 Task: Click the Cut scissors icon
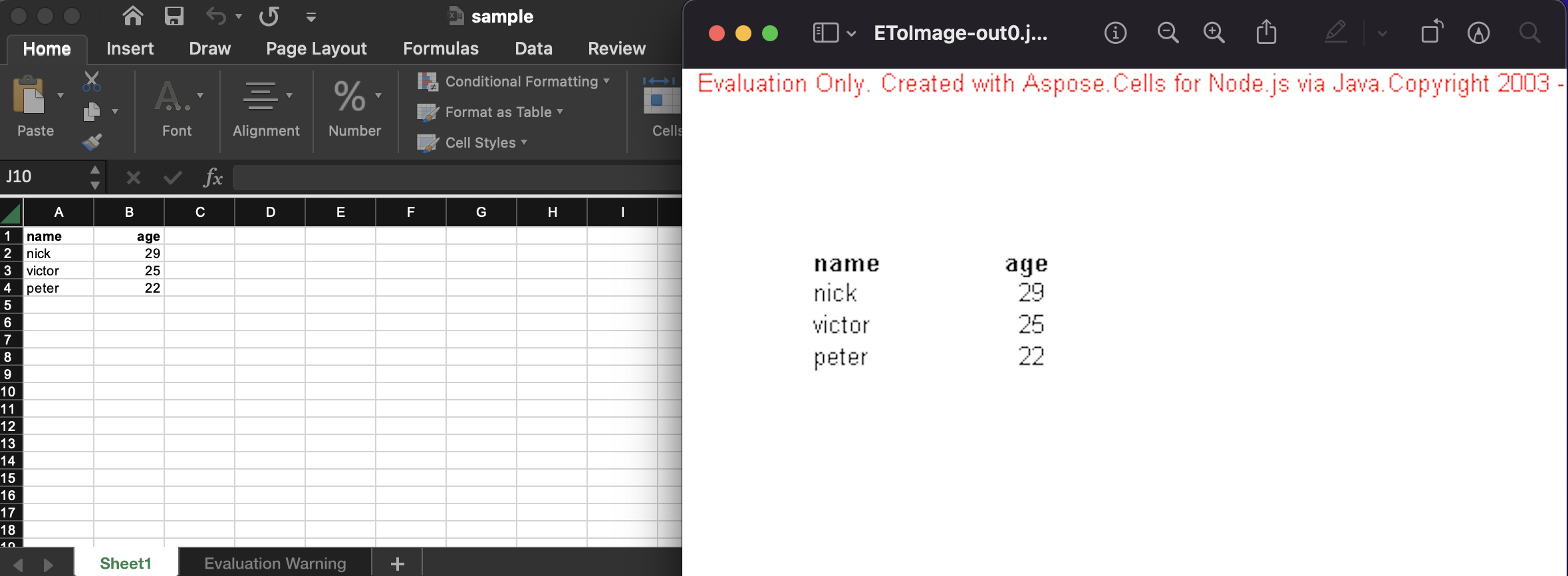tap(92, 81)
